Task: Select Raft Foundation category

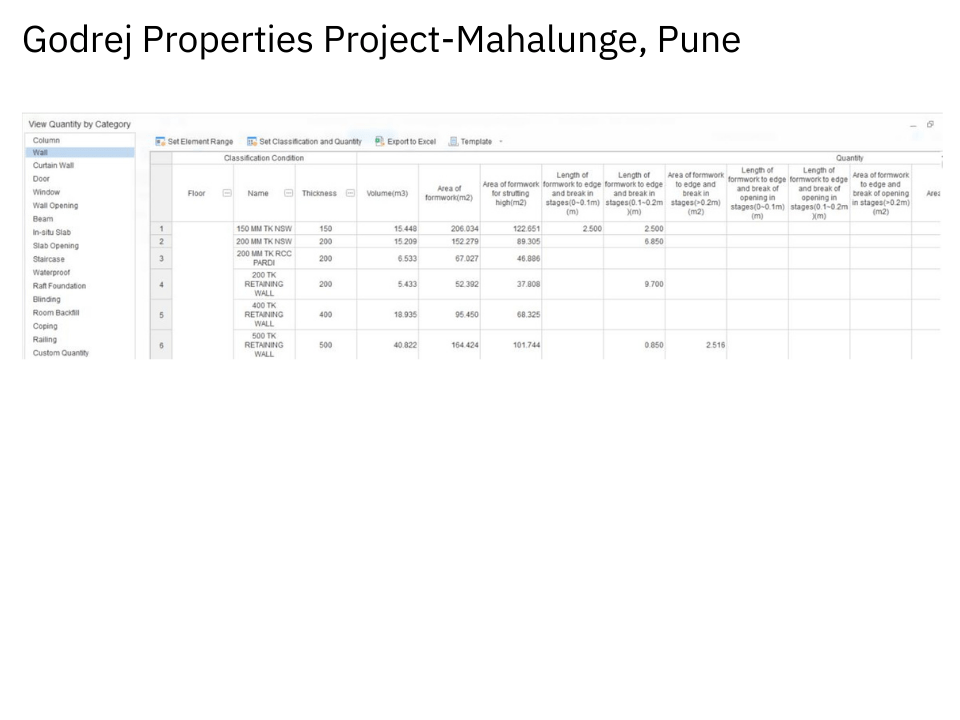Action: (59, 286)
